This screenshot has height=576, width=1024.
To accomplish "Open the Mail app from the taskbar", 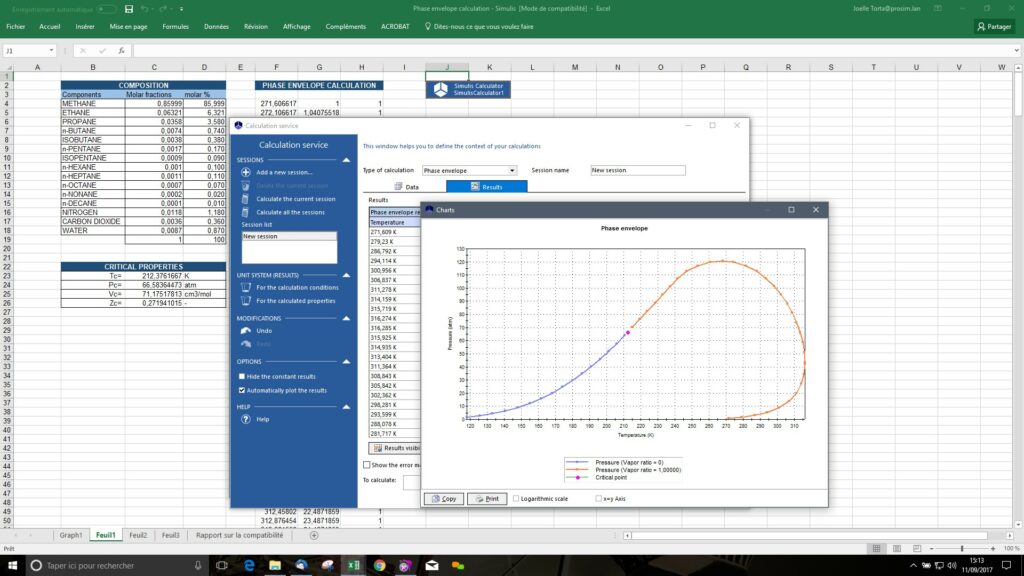I will pyautogui.click(x=432, y=566).
